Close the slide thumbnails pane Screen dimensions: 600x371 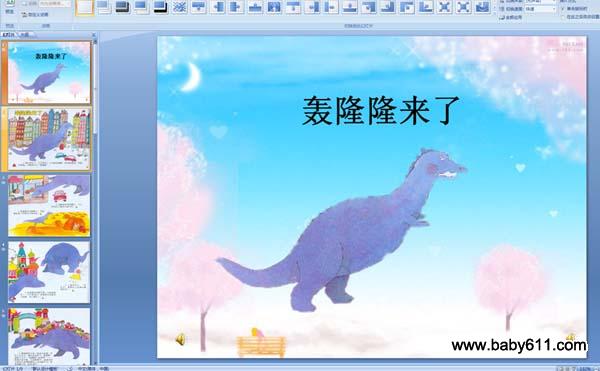coord(94,35)
